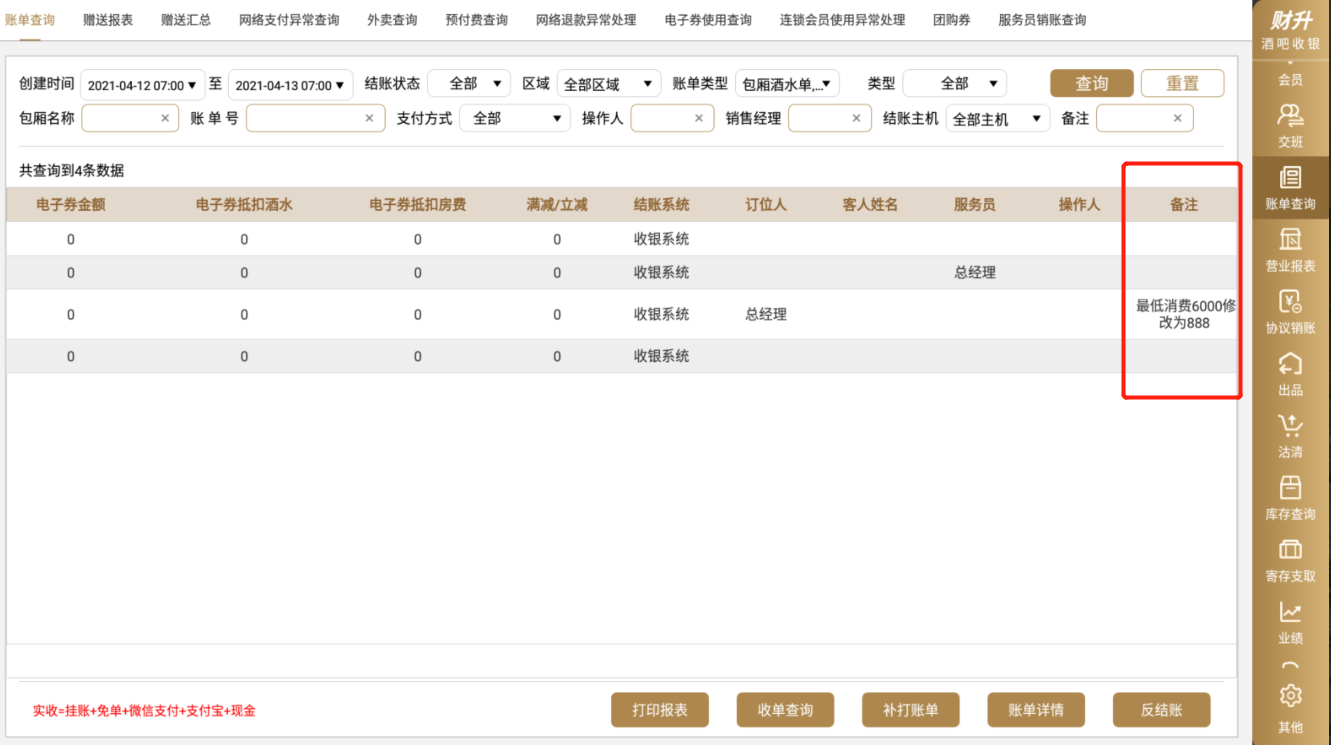This screenshot has width=1331, height=745.
Task: Open the 团购券 tab
Action: coord(951,20)
